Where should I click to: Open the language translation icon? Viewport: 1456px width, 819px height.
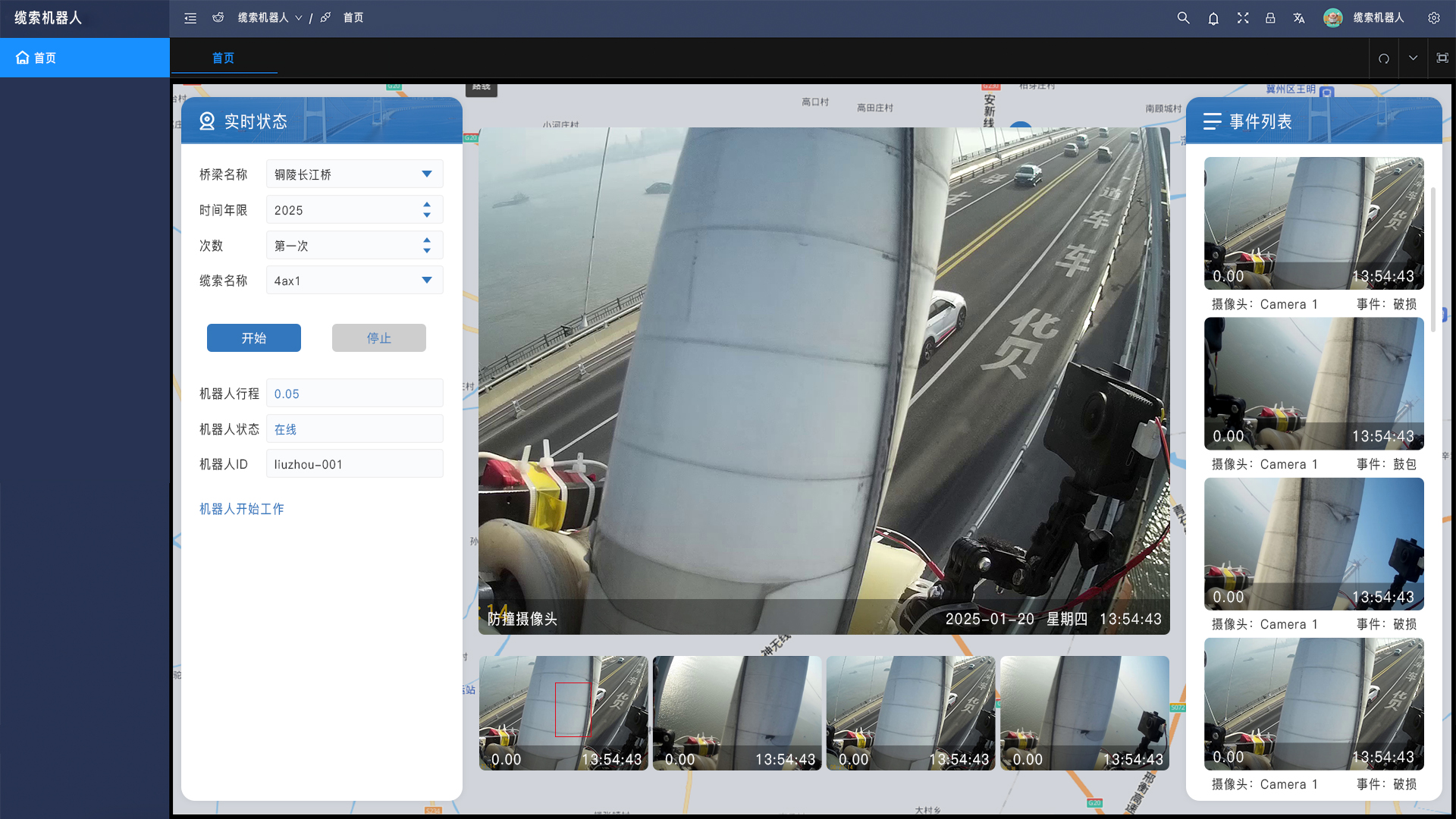[x=1299, y=18]
